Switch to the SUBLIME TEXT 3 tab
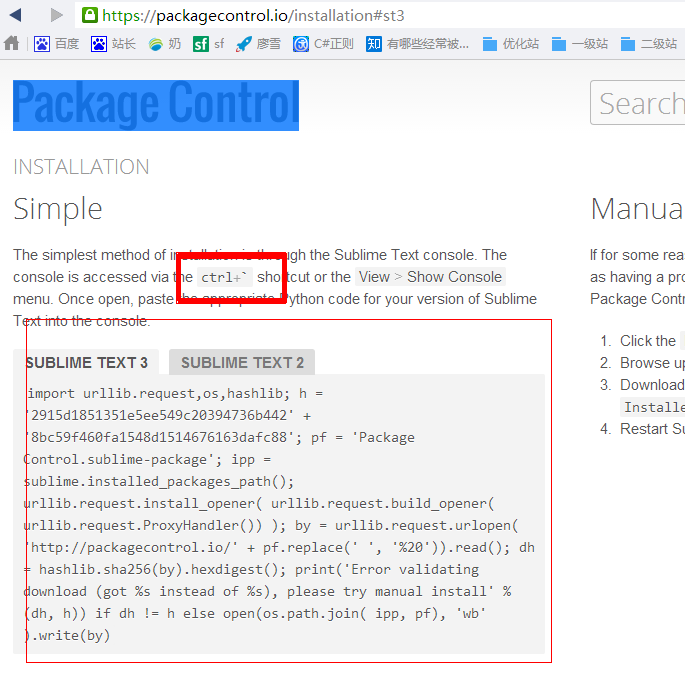 coord(86,362)
